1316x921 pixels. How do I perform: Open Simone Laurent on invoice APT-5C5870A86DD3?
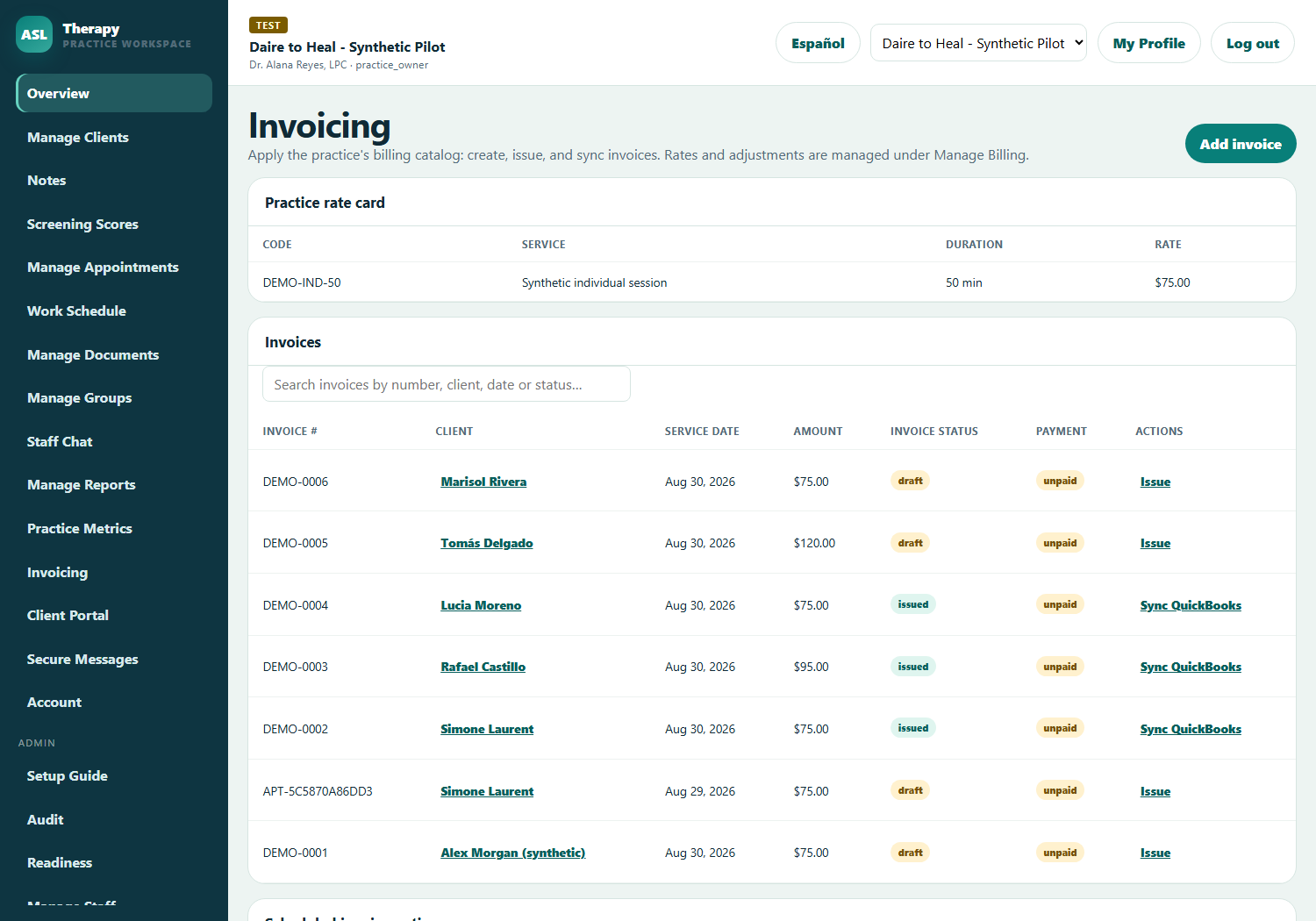coord(487,791)
